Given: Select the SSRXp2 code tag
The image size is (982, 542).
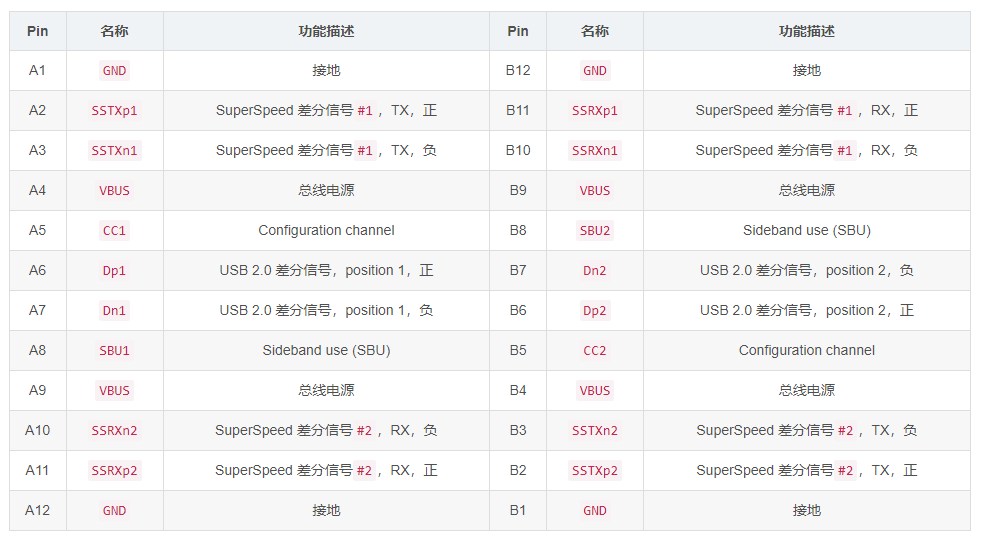Looking at the screenshot, I should click(114, 471).
